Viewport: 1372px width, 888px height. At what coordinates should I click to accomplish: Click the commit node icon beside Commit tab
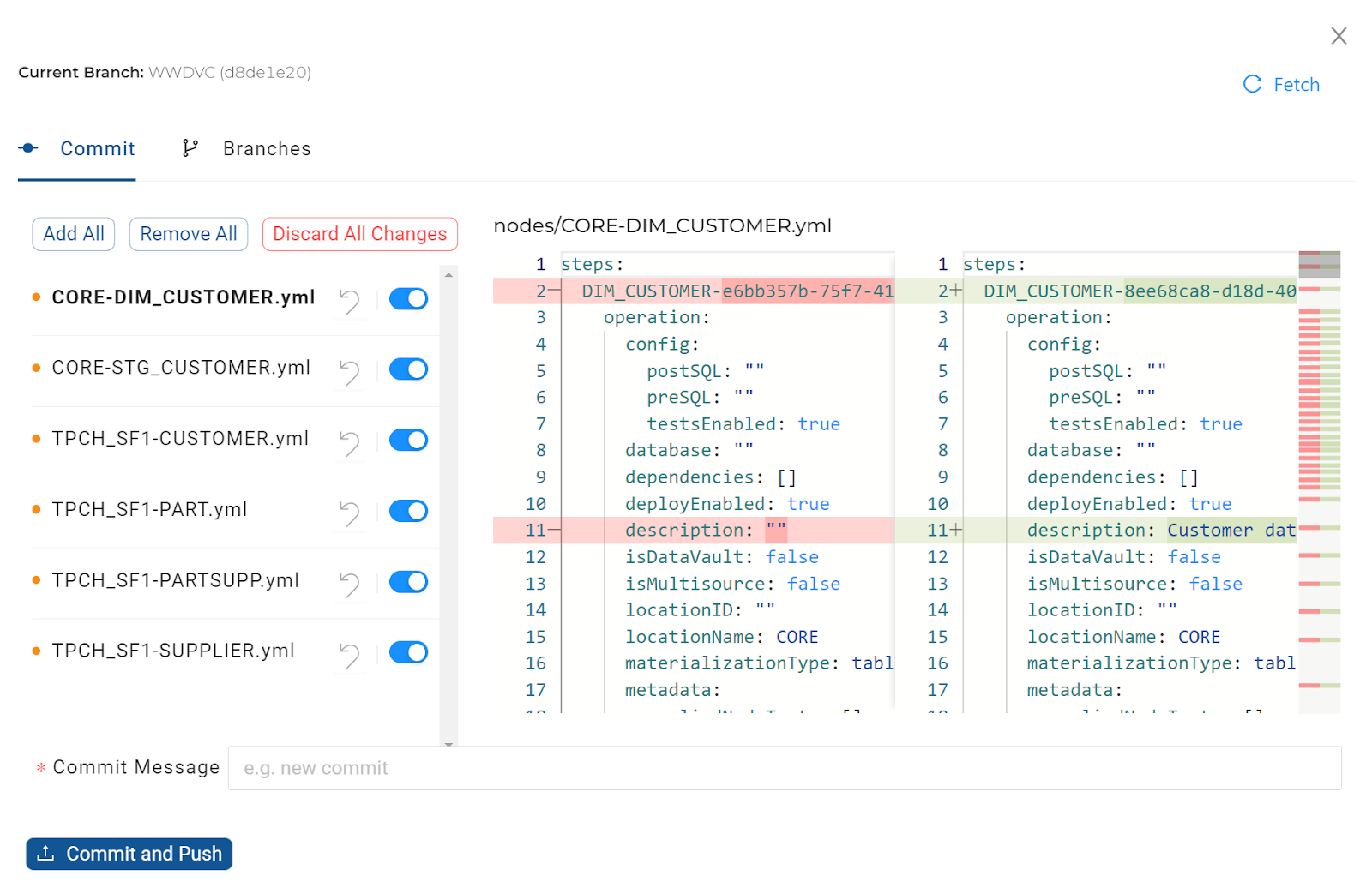(28, 147)
